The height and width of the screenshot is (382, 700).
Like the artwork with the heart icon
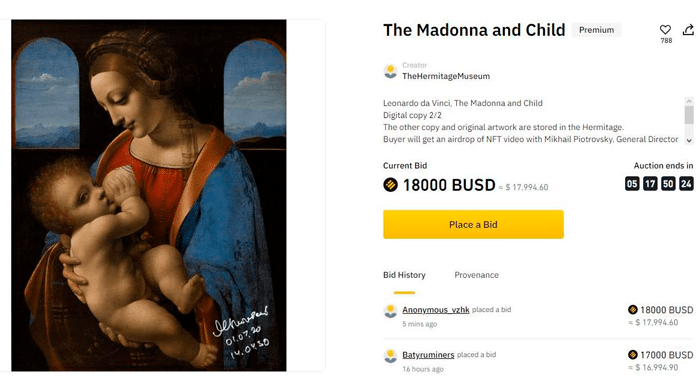pos(665,29)
